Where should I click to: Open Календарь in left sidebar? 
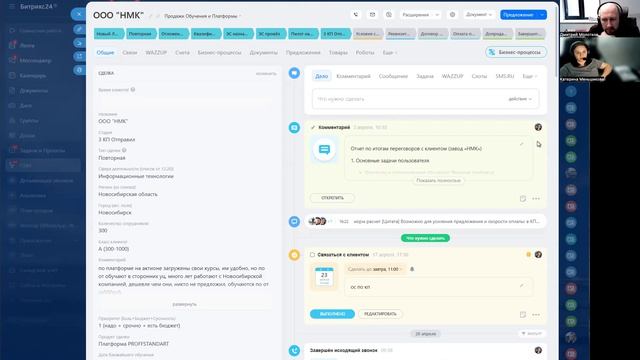point(33,76)
